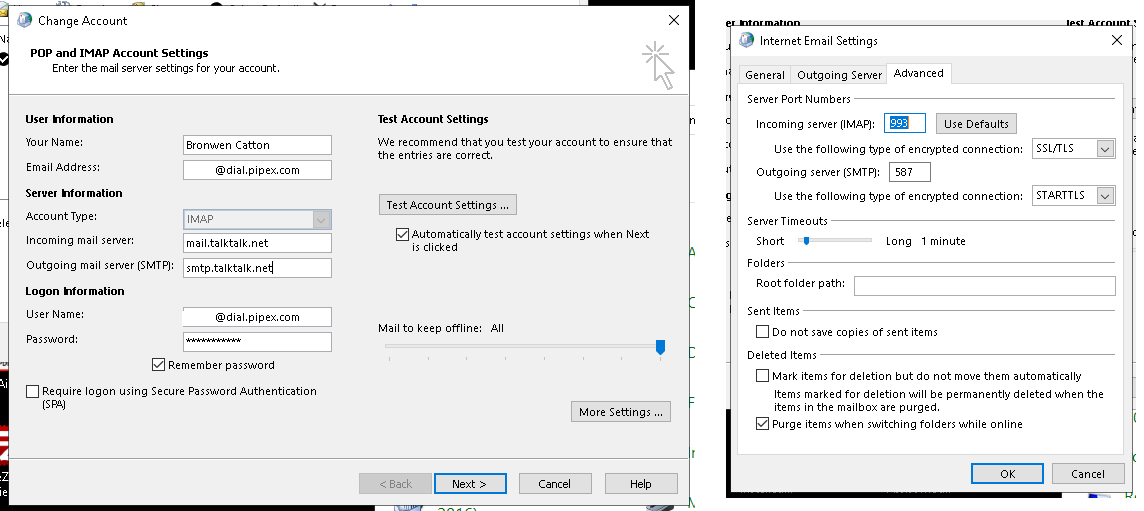Toggle the Remember password checkbox
The width and height of the screenshot is (1144, 511).
(x=158, y=365)
